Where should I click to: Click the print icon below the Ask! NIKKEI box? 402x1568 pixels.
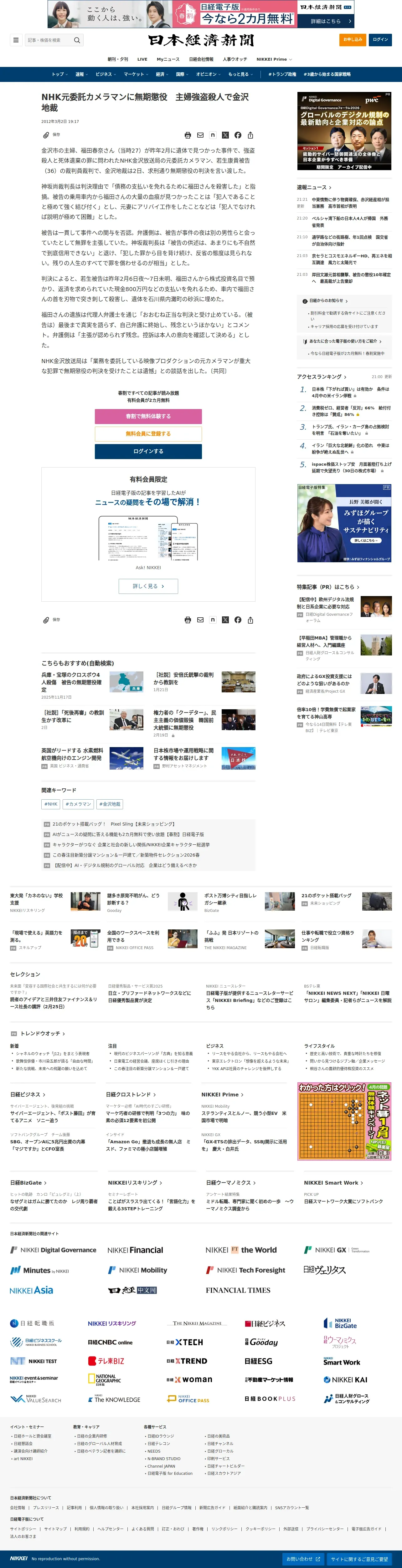point(188,620)
